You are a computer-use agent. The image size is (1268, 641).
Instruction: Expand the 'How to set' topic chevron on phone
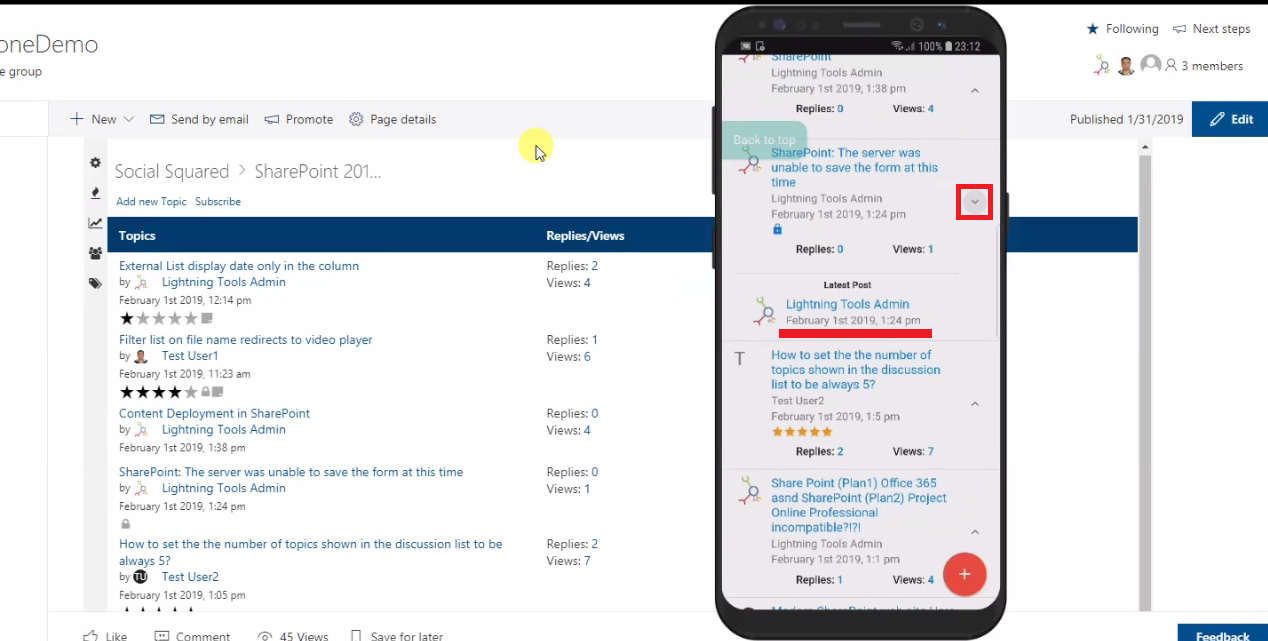tap(975, 404)
